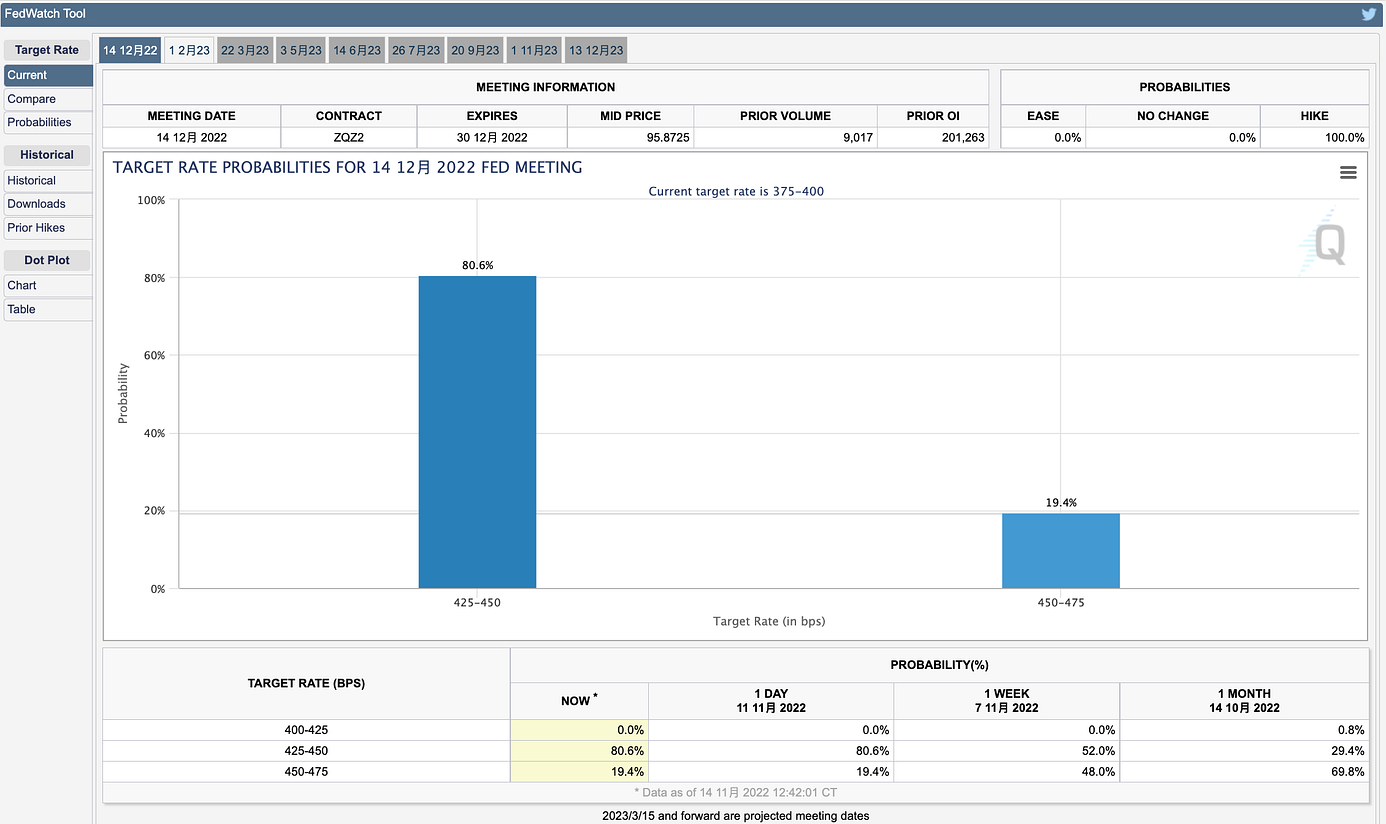1386x824 pixels.
Task: Click the 29.4% one-month probability cell
Action: coord(1245,751)
